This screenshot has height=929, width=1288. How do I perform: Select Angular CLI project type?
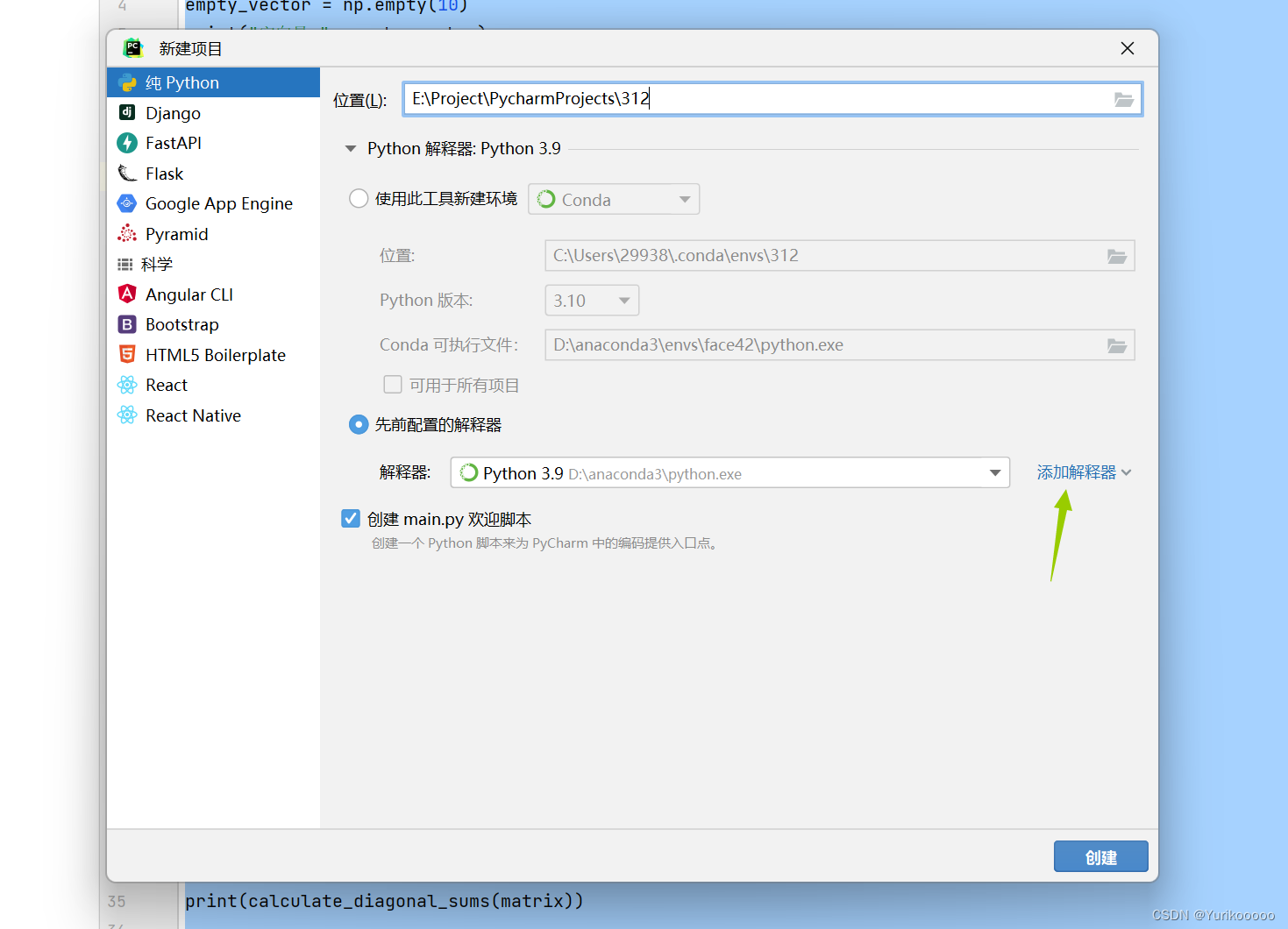(x=213, y=294)
